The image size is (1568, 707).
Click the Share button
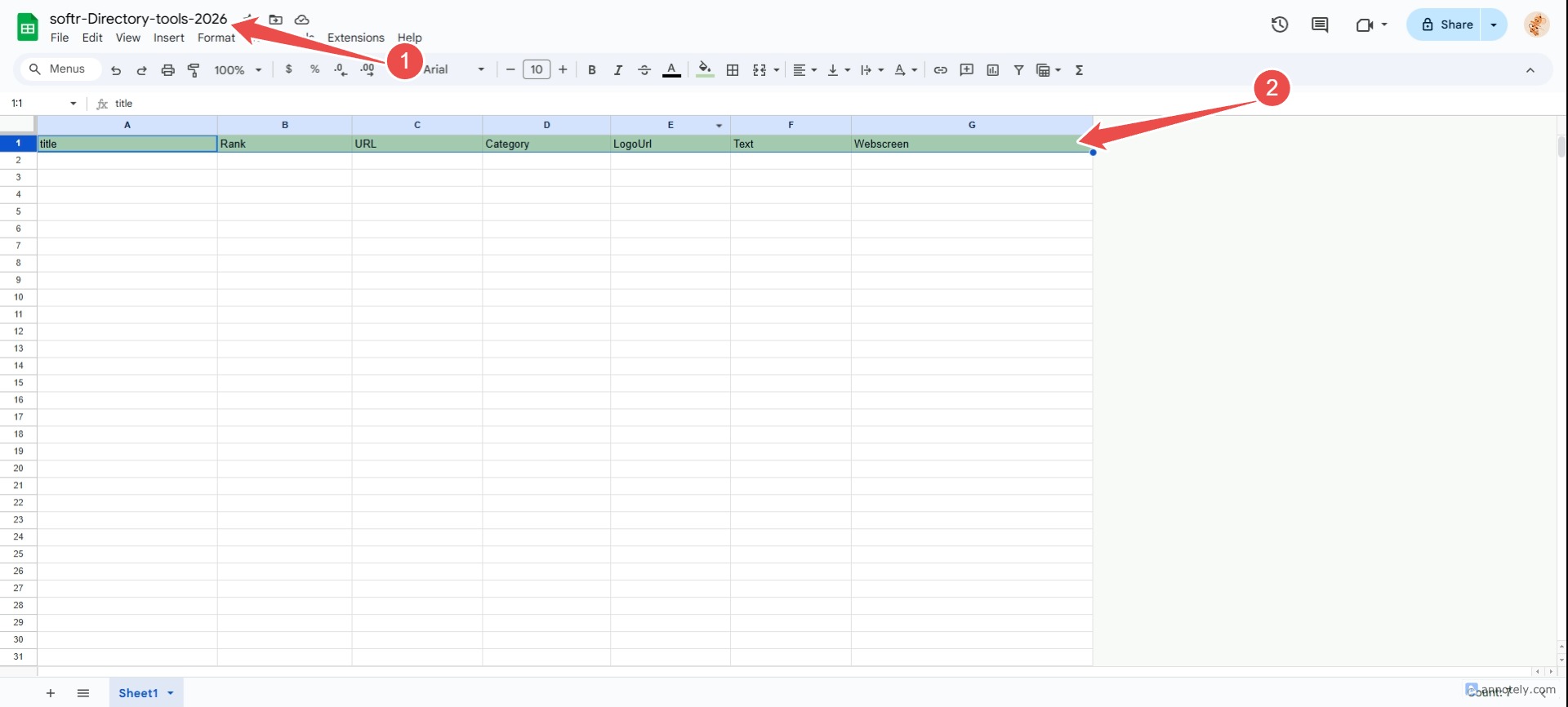click(x=1446, y=24)
